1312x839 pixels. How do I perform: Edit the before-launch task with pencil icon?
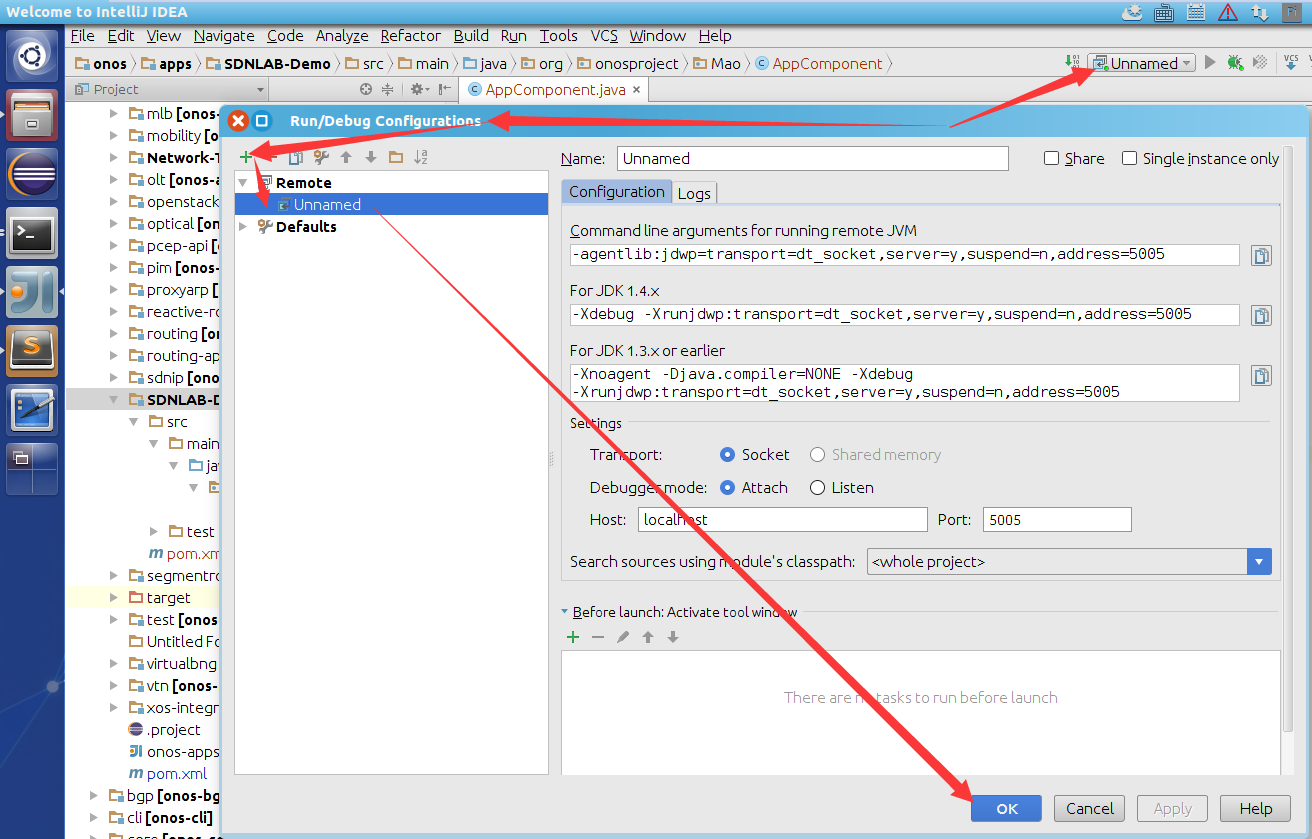pos(623,637)
